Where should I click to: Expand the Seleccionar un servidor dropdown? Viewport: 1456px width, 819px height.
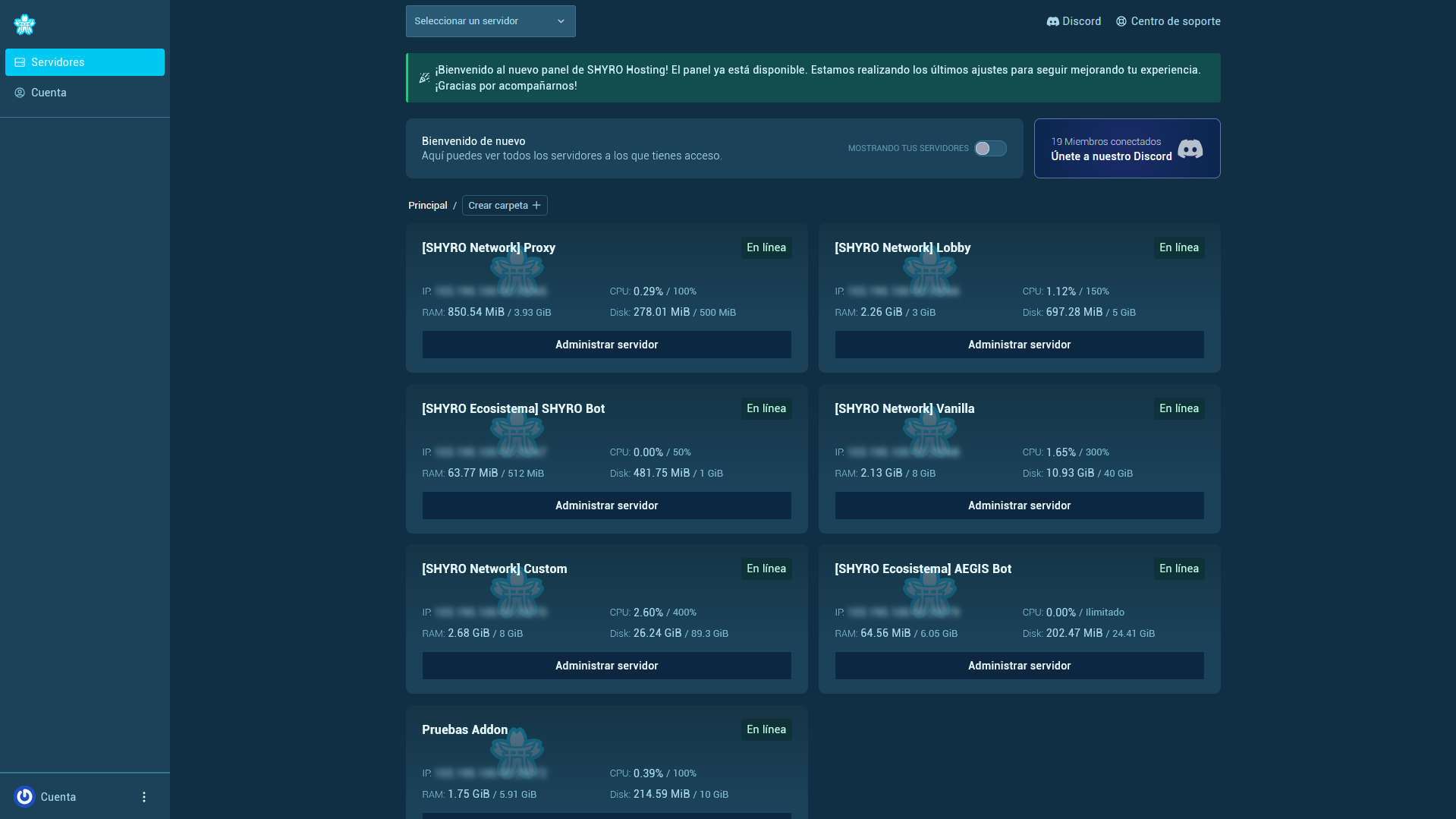(490, 21)
